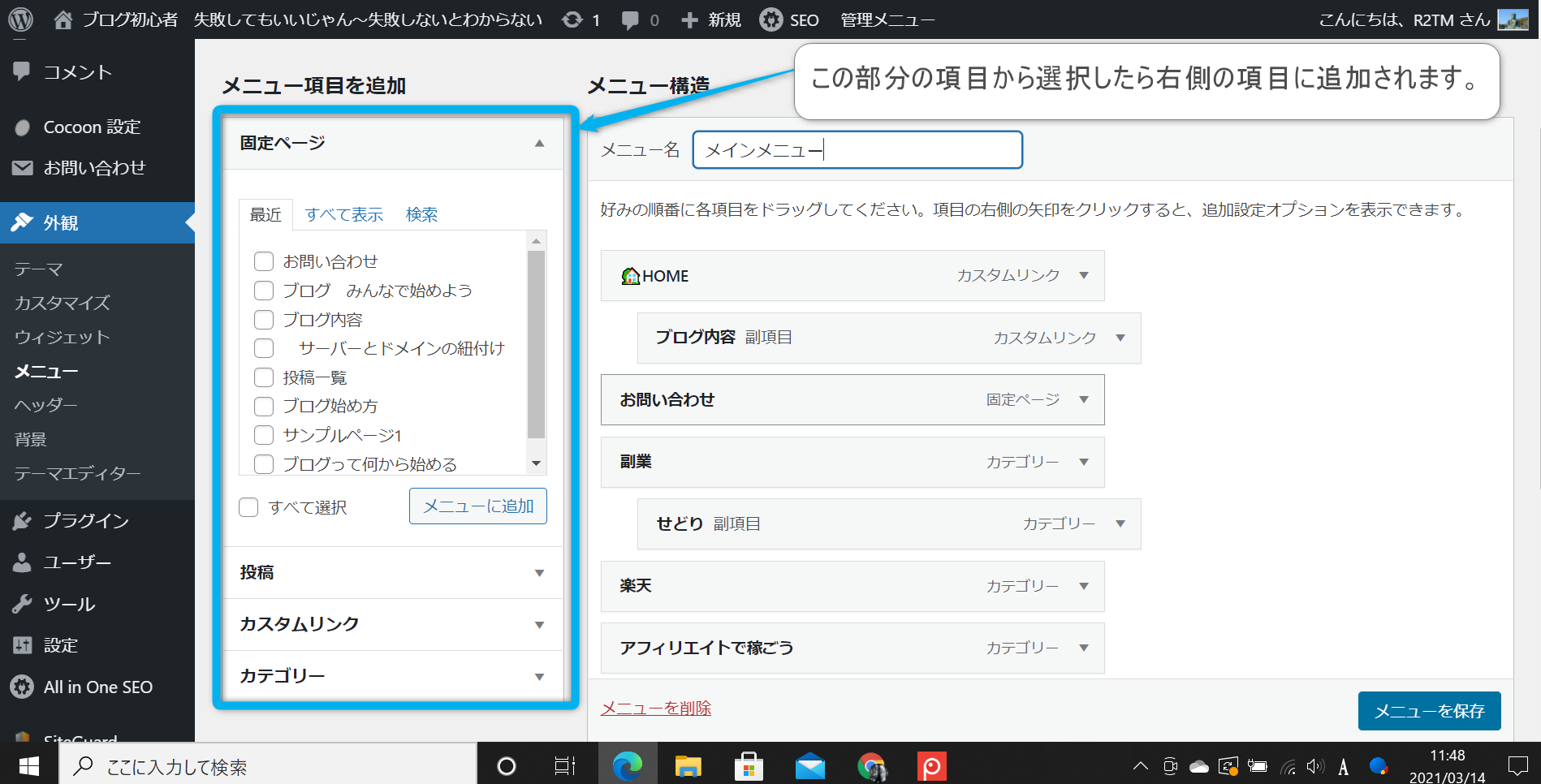Tick the 投稿一覧 checkbox
The height and width of the screenshot is (784, 1541).
click(264, 377)
